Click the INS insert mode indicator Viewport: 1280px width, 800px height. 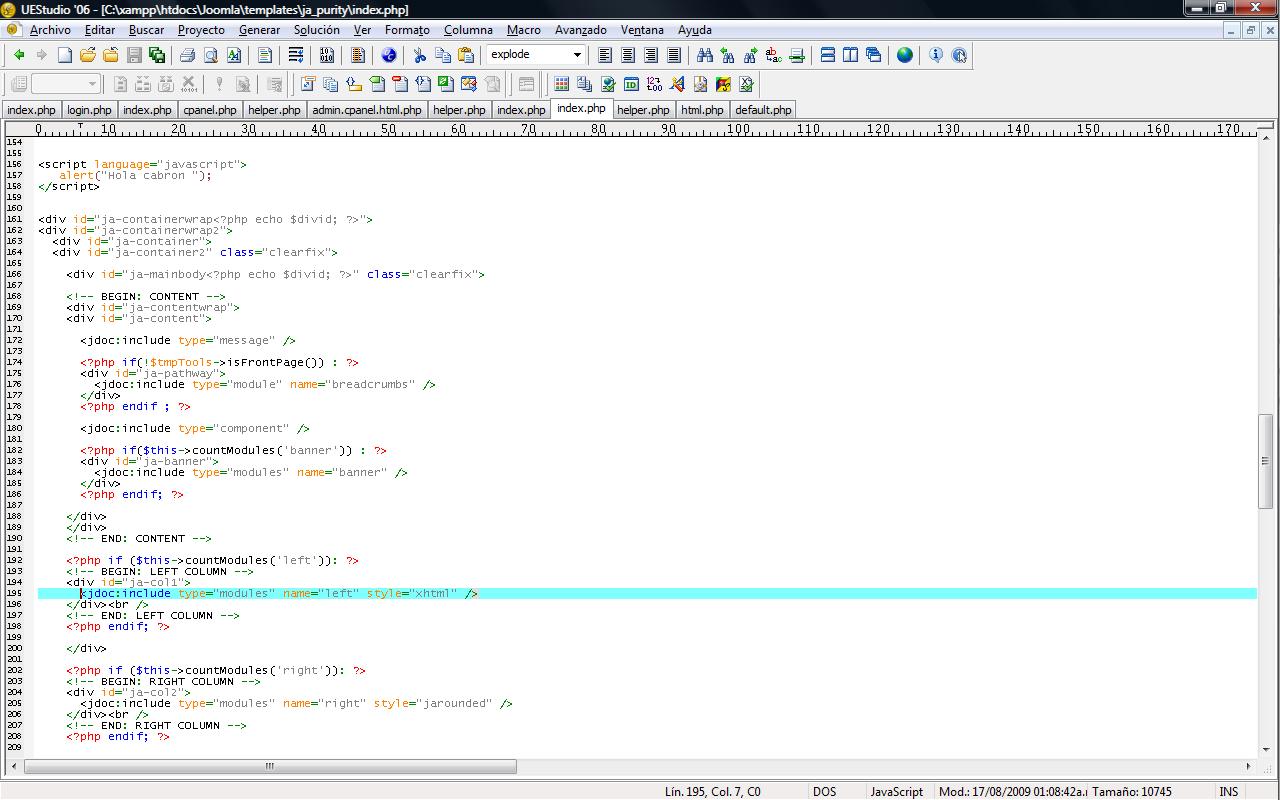tap(1228, 791)
